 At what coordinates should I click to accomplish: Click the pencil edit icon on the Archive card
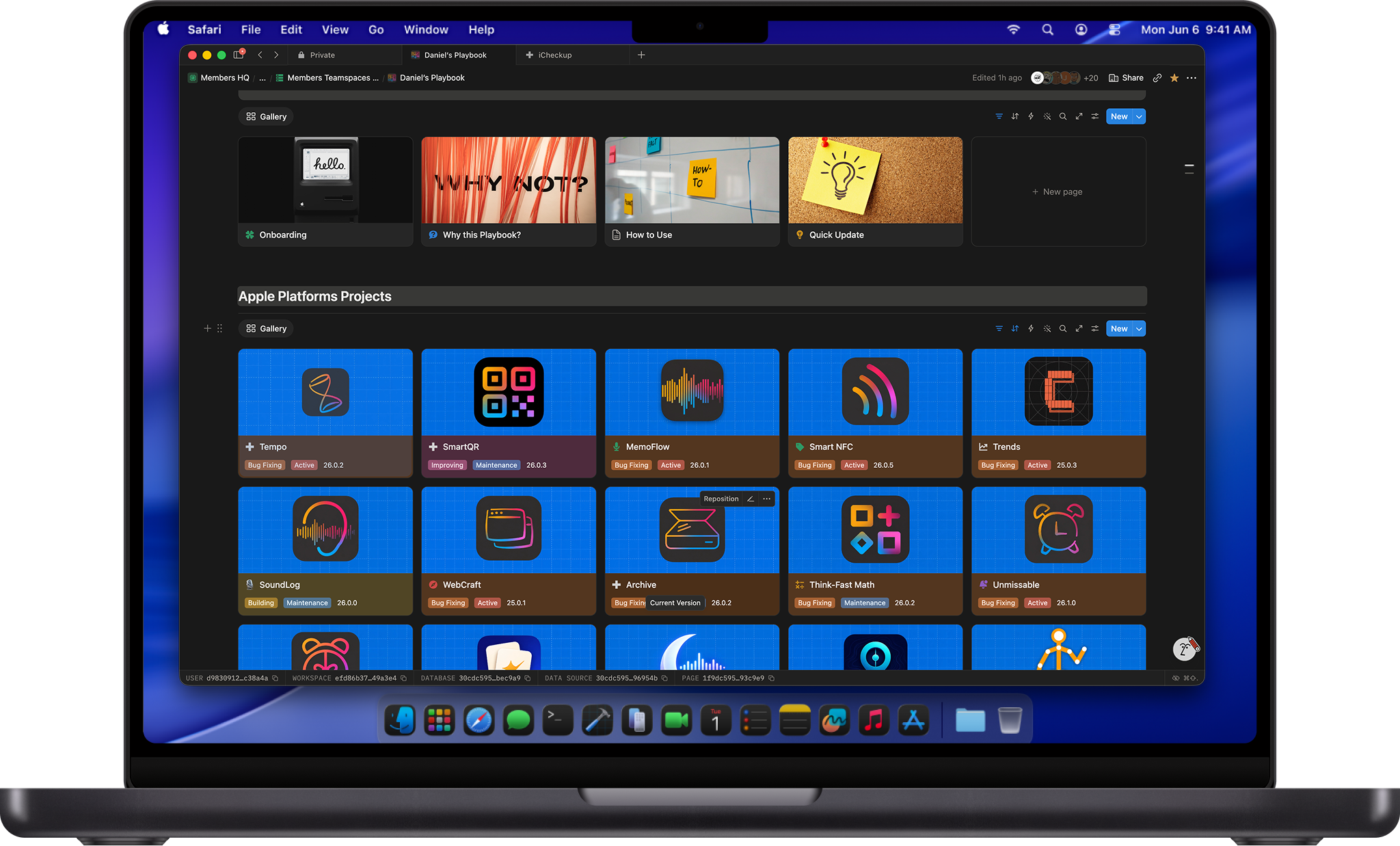coord(751,499)
